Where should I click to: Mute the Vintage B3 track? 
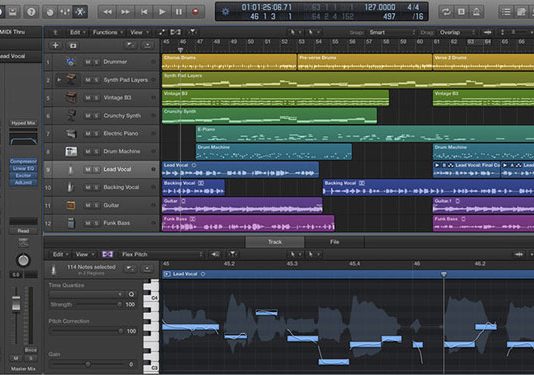pyautogui.click(x=88, y=98)
